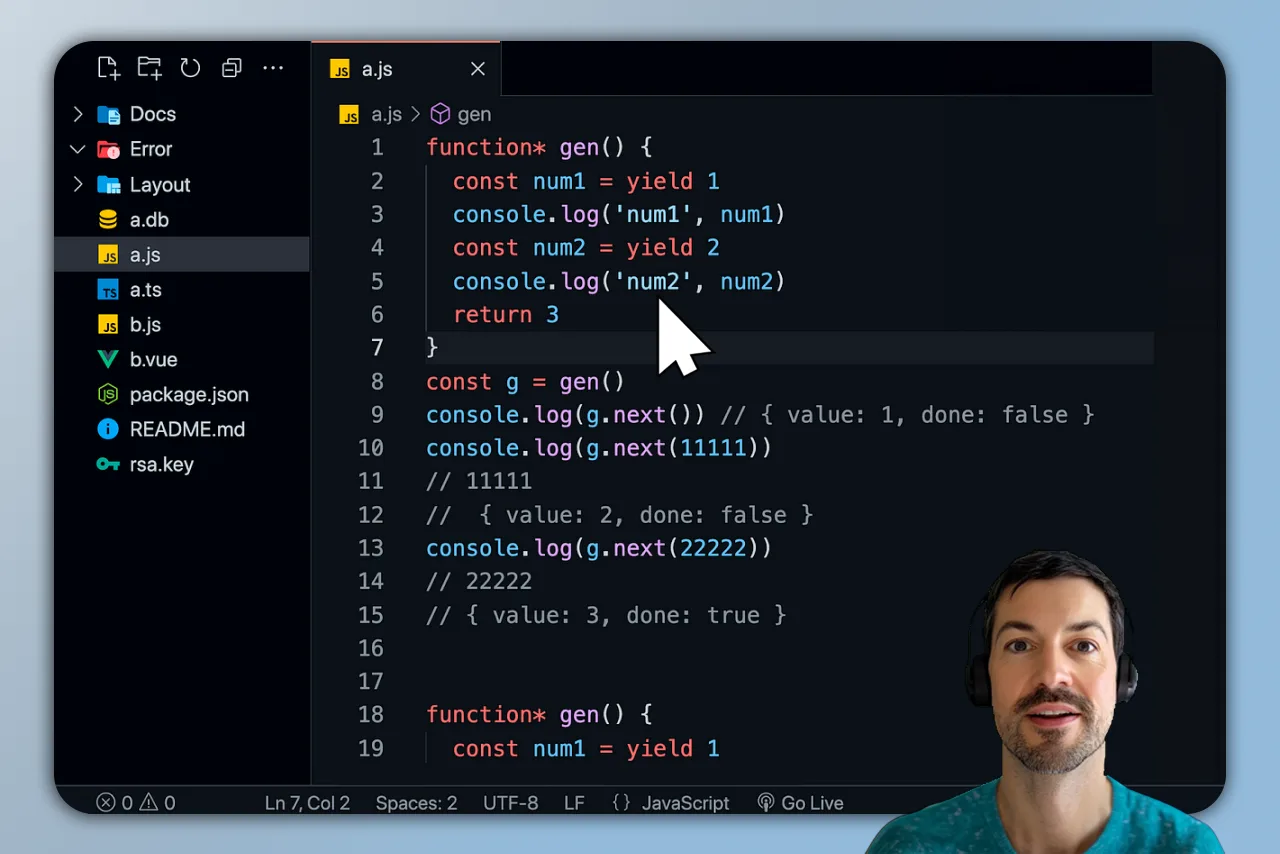Click Ln 7, Col 2 to go to line
This screenshot has width=1280, height=854.
[307, 803]
